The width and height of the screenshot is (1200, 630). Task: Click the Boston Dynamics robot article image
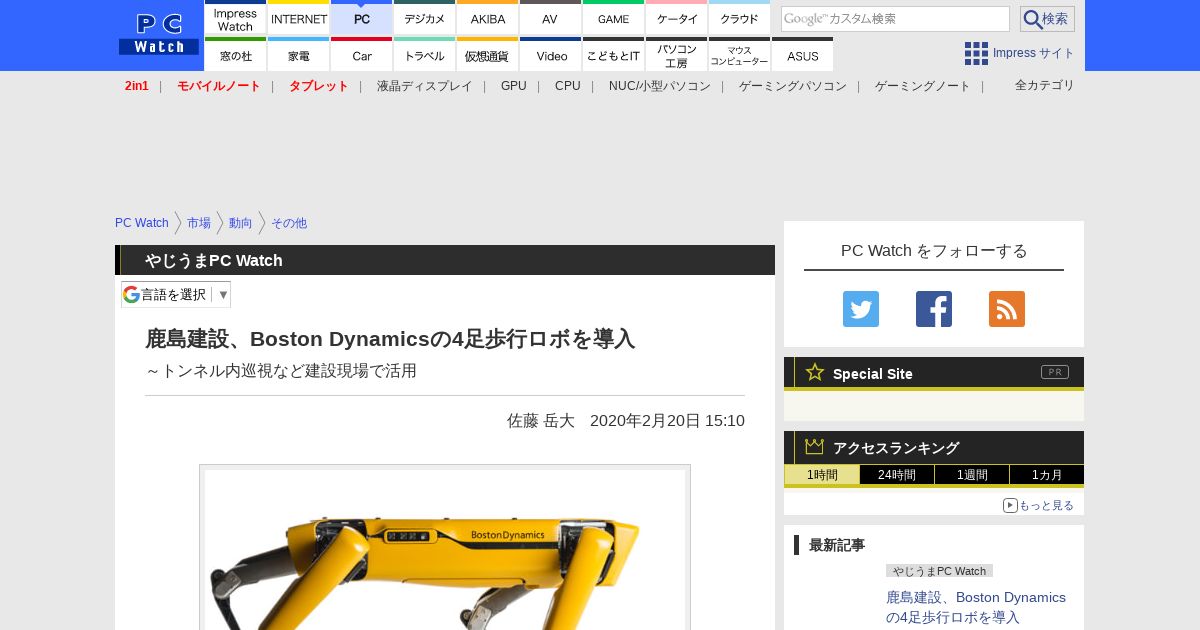(x=445, y=548)
